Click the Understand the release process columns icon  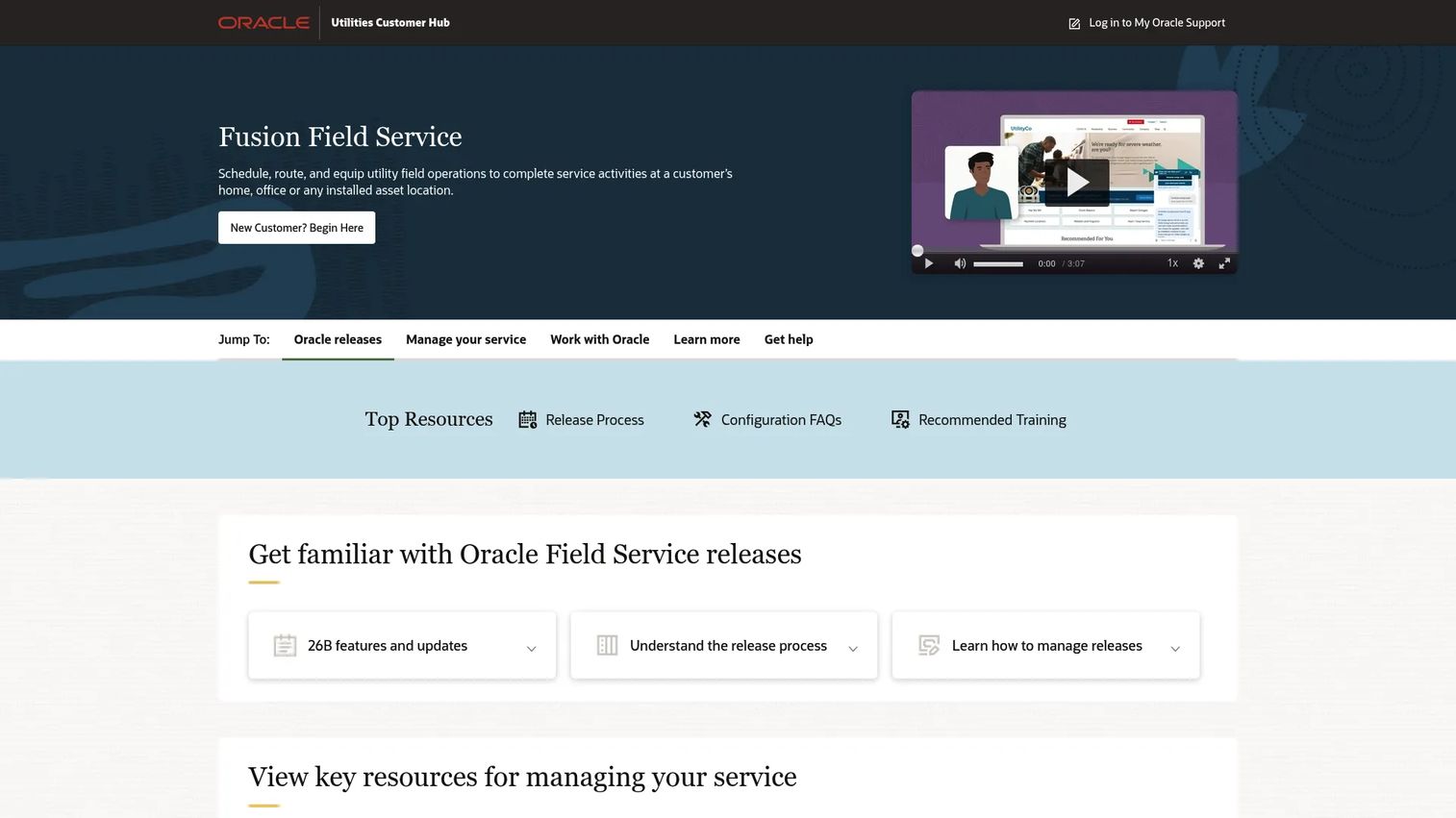coord(607,645)
